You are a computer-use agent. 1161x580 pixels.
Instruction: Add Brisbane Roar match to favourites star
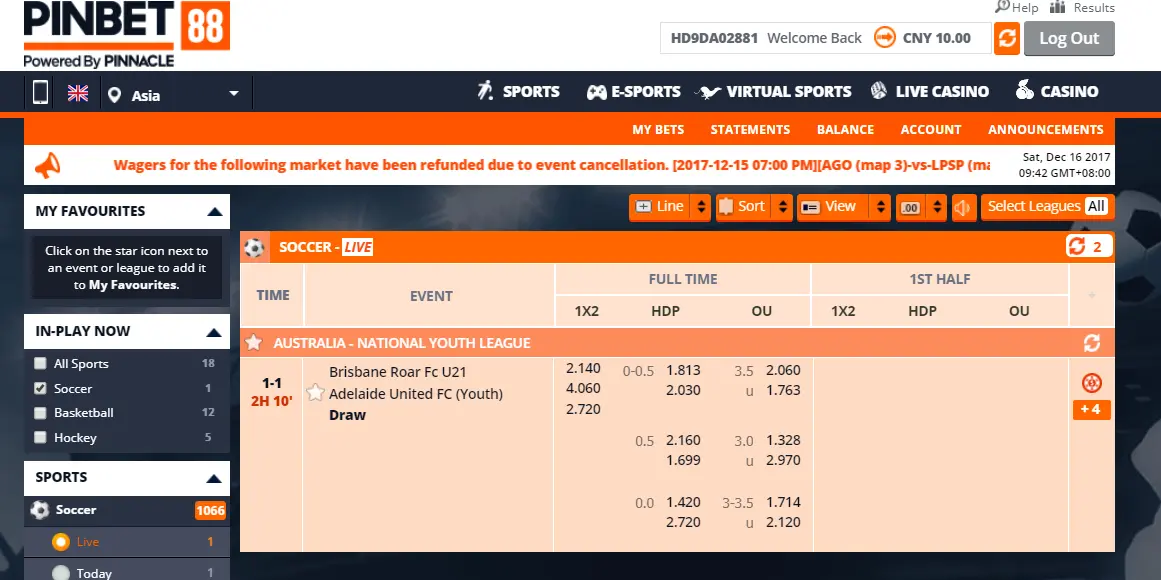[315, 393]
